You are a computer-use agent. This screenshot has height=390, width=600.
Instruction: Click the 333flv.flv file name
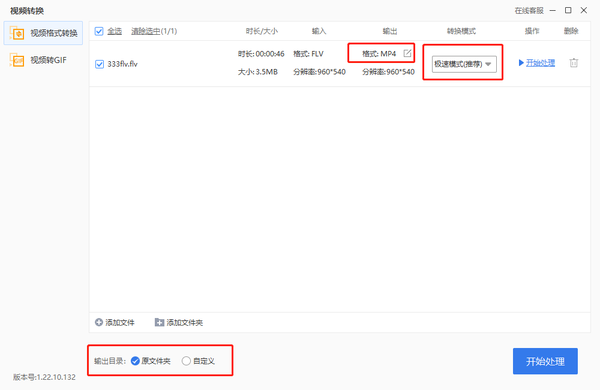pos(122,64)
